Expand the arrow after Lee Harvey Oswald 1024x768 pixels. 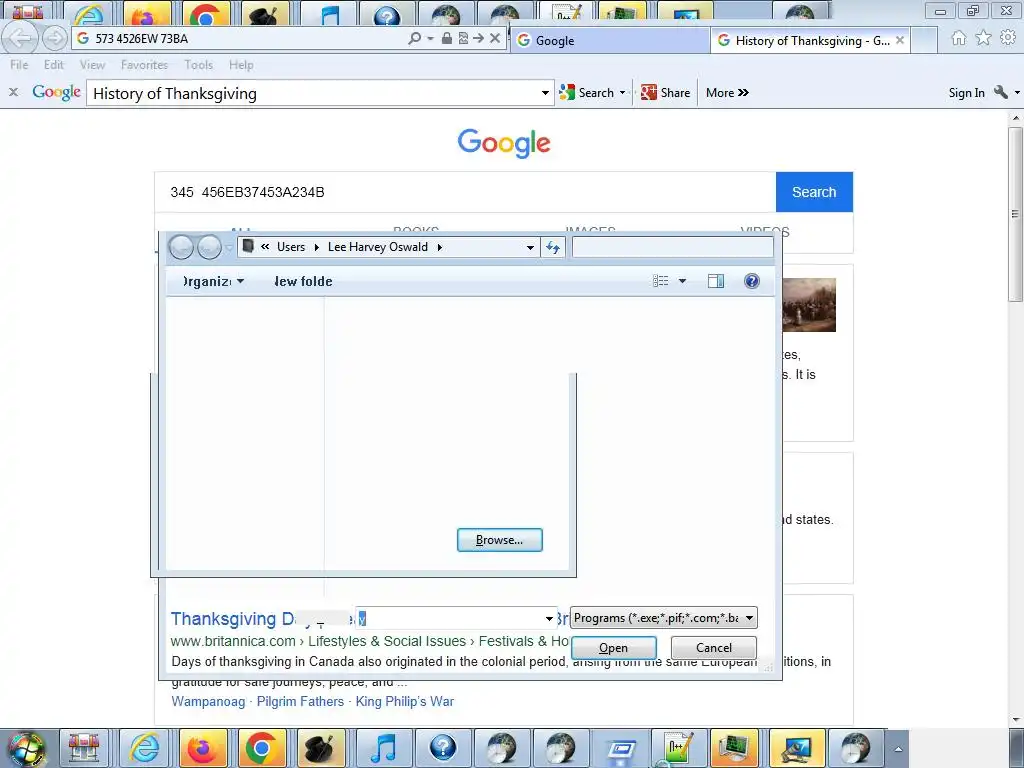pyautogui.click(x=440, y=247)
